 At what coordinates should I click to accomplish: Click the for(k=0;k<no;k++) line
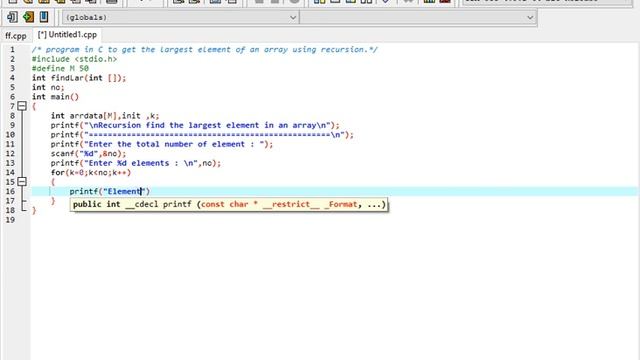coord(91,172)
